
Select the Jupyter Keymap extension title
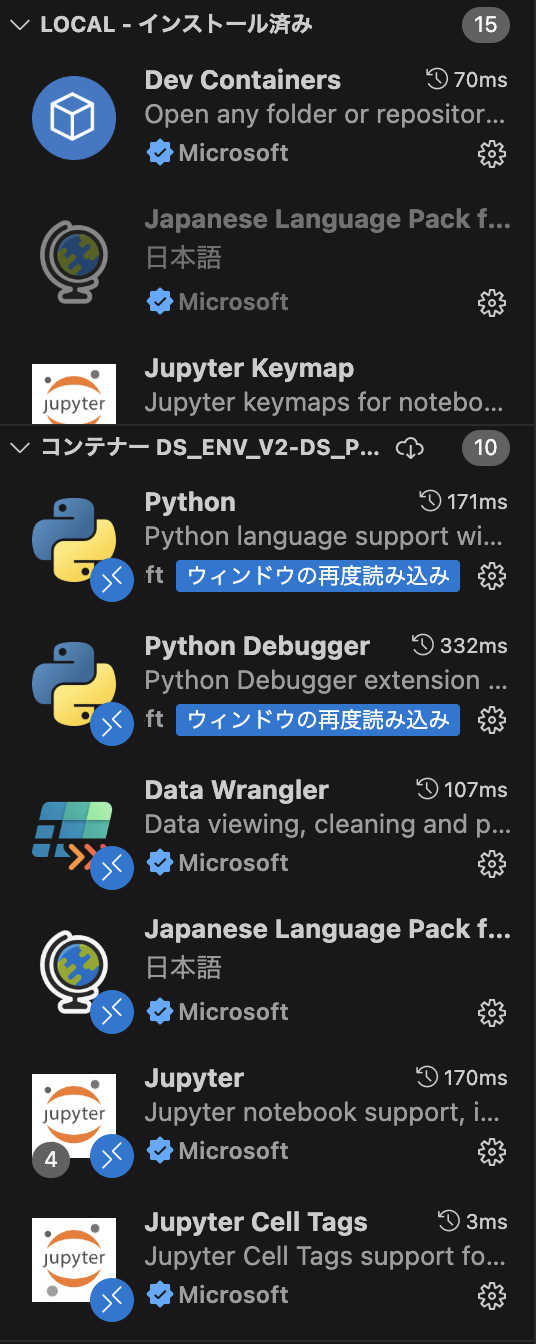(x=249, y=369)
